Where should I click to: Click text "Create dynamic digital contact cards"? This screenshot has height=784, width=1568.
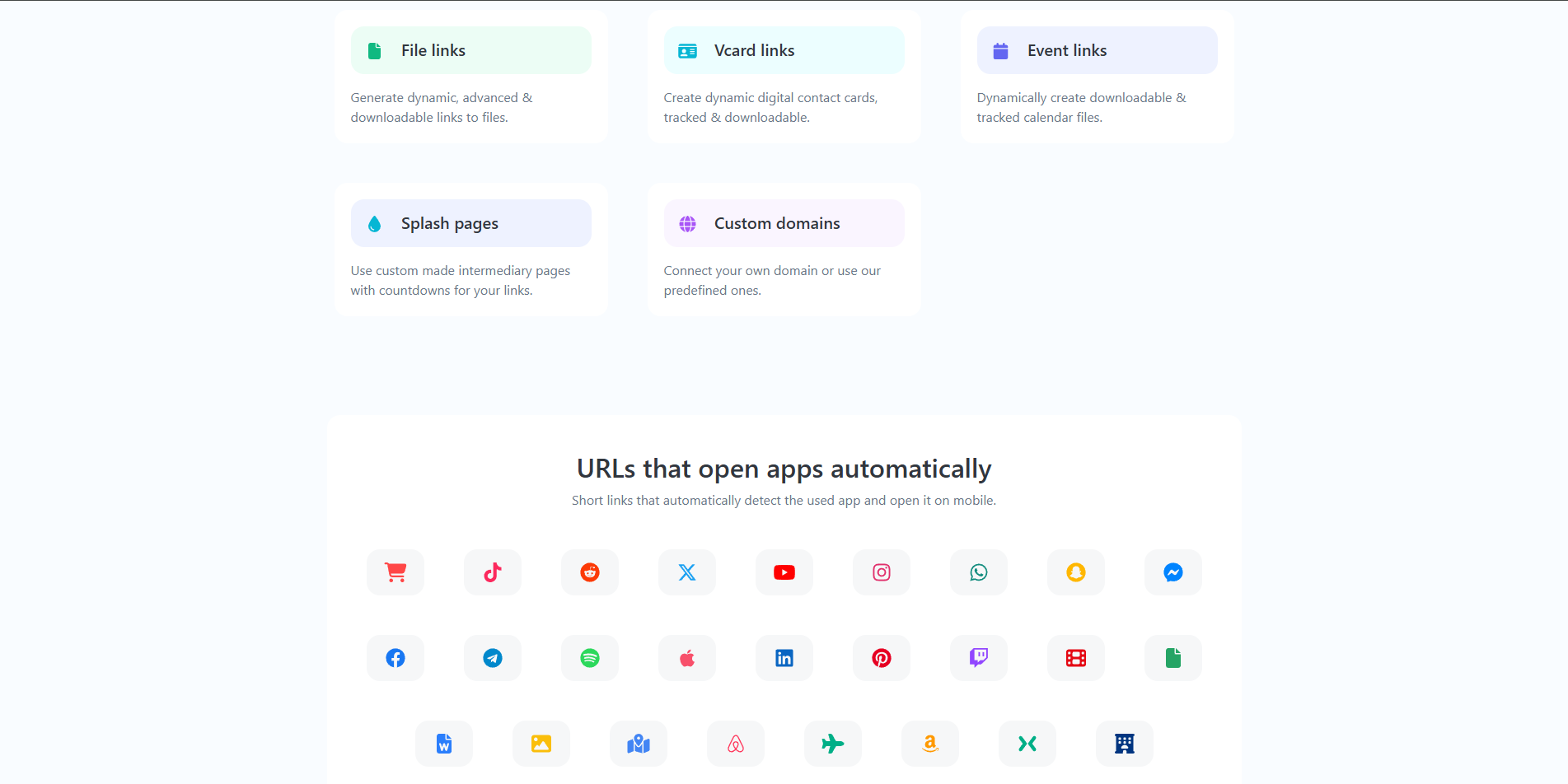[770, 98]
